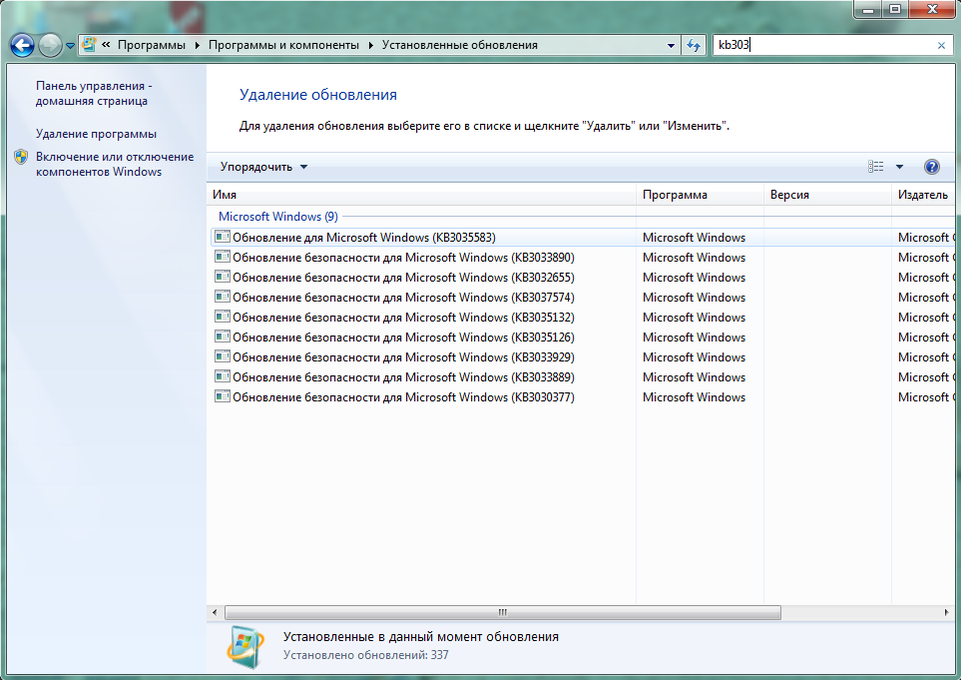Click the right arrow of horizontal scrollbar
Image resolution: width=961 pixels, height=680 pixels.
pyautogui.click(x=947, y=612)
